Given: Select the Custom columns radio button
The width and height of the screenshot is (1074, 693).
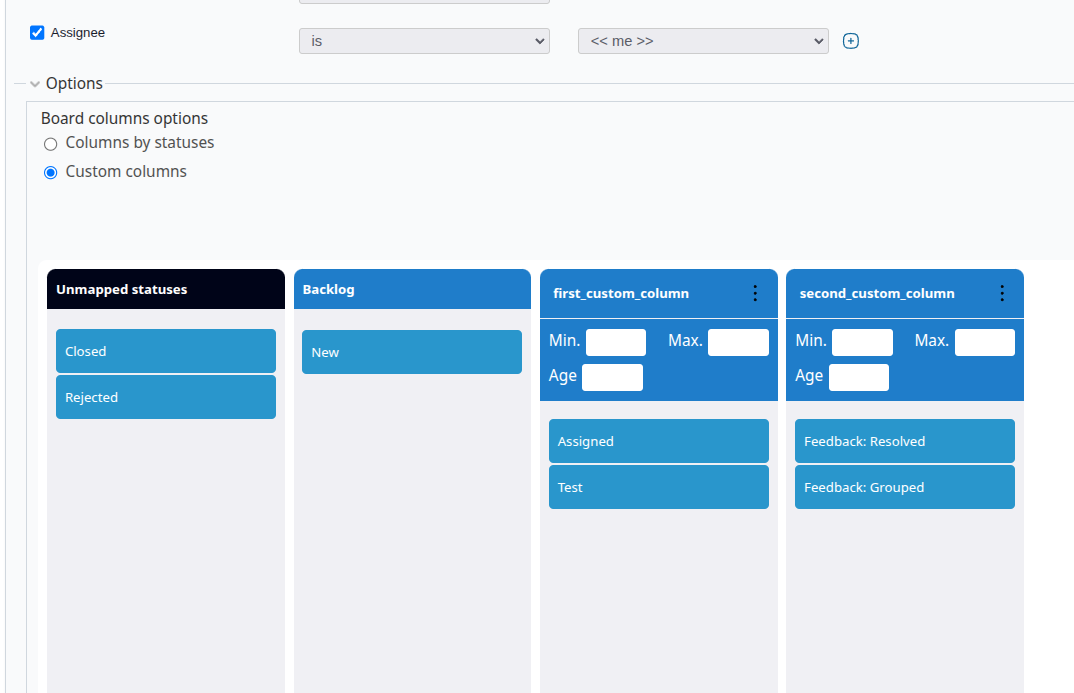Looking at the screenshot, I should point(50,172).
